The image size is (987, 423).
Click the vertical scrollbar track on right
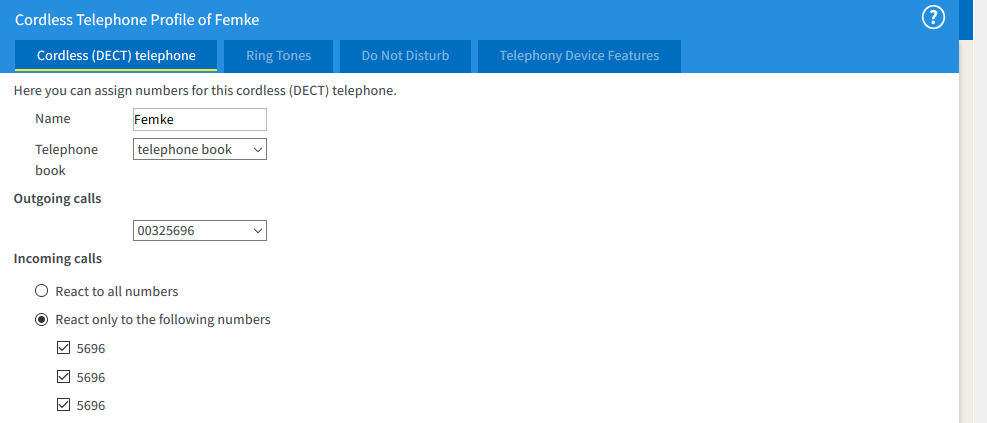point(966,250)
